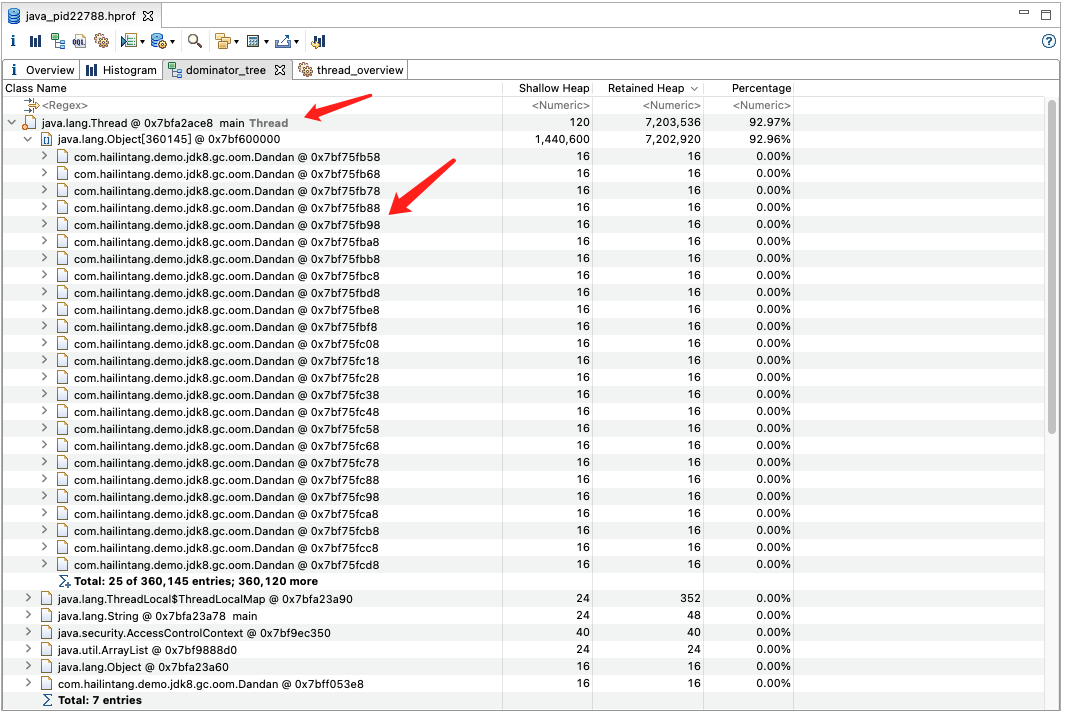The image size is (1065, 711).
Task: Switch to the Histogram tab
Action: (x=122, y=70)
